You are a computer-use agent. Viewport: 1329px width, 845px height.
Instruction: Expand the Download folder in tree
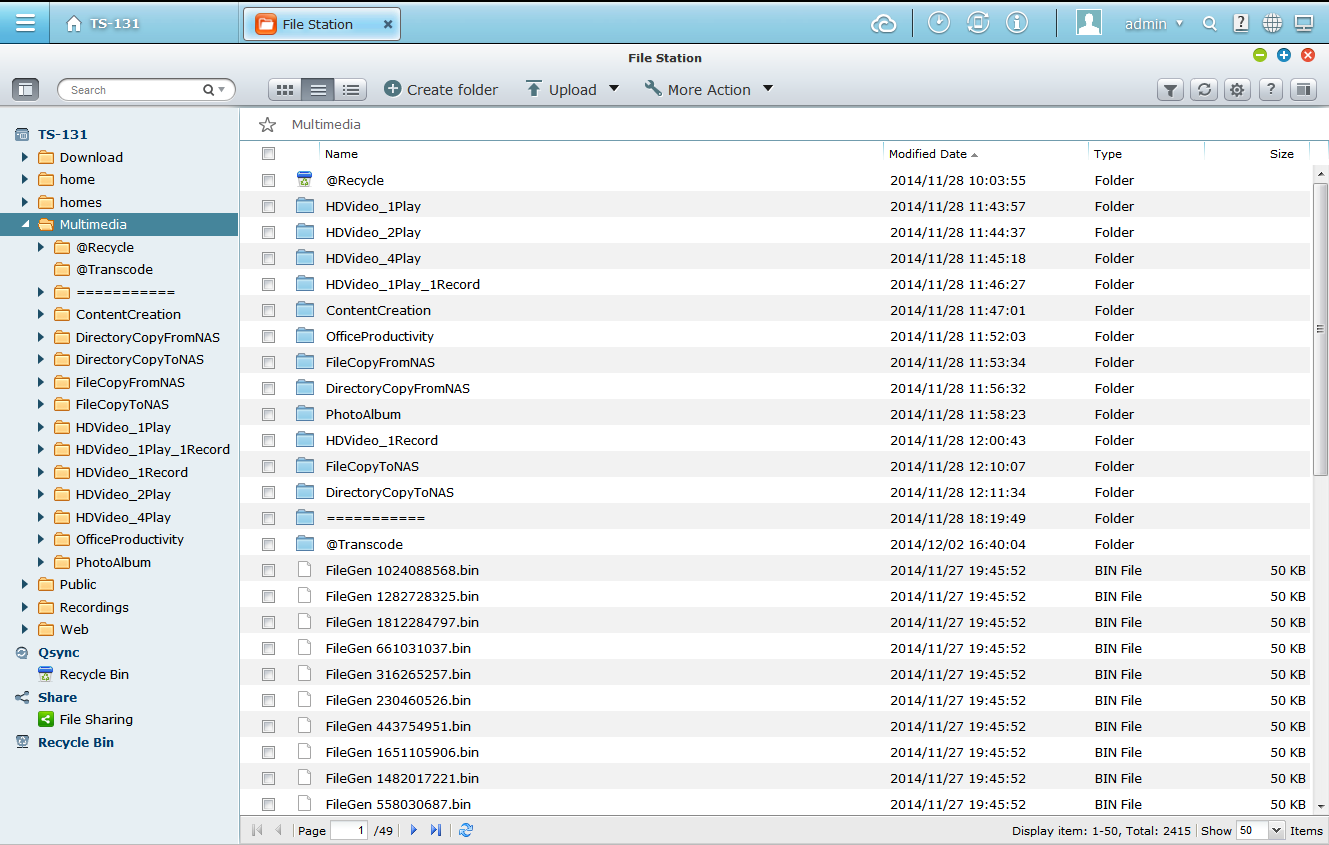[25, 157]
